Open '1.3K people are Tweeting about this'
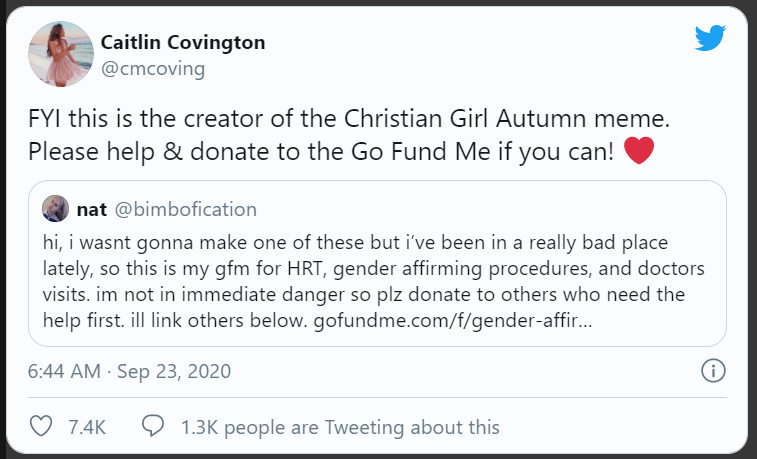 tap(340, 427)
